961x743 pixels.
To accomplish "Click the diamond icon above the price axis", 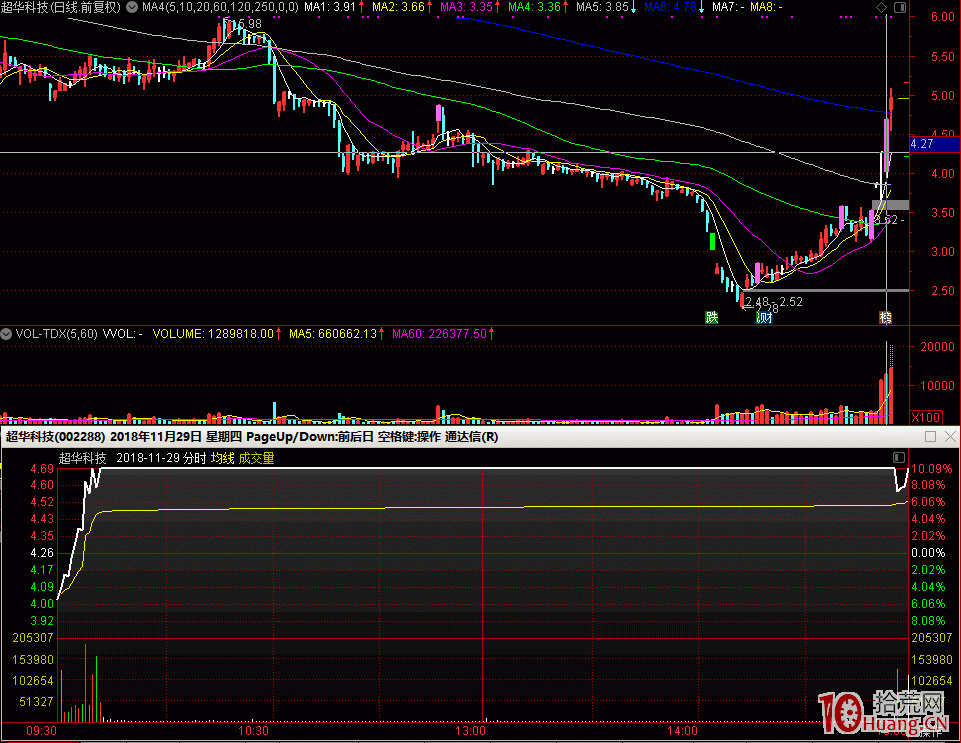I will 881,8.
